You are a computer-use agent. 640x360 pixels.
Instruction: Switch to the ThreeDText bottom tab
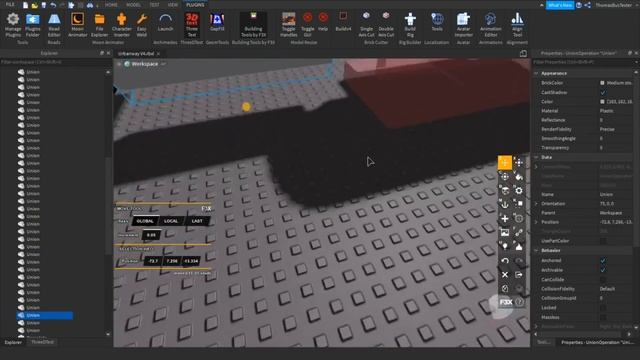(42, 342)
